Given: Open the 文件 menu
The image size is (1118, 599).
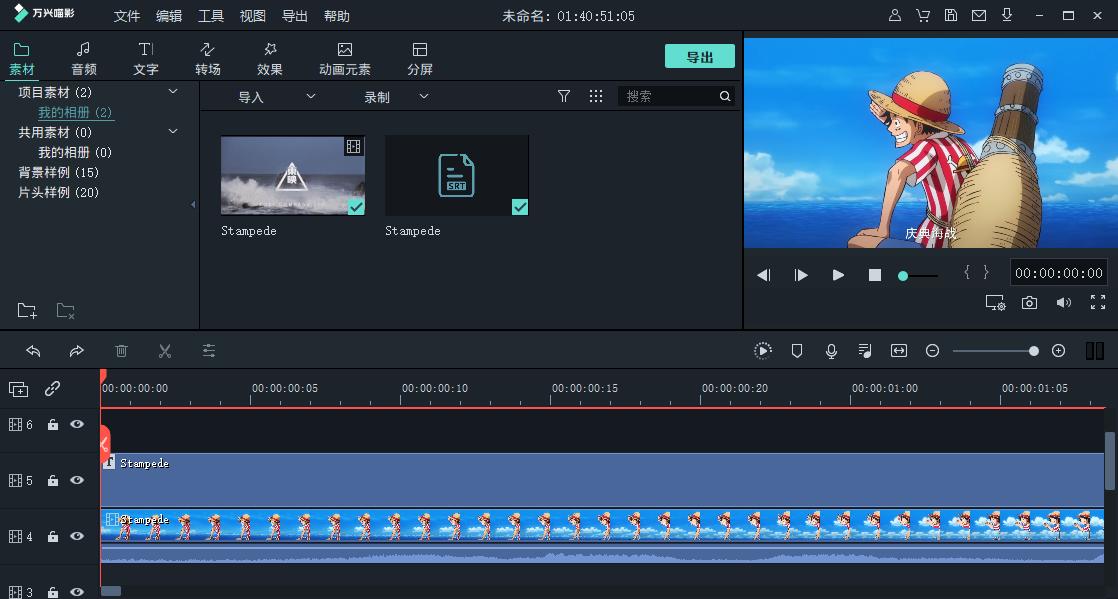Looking at the screenshot, I should (126, 15).
